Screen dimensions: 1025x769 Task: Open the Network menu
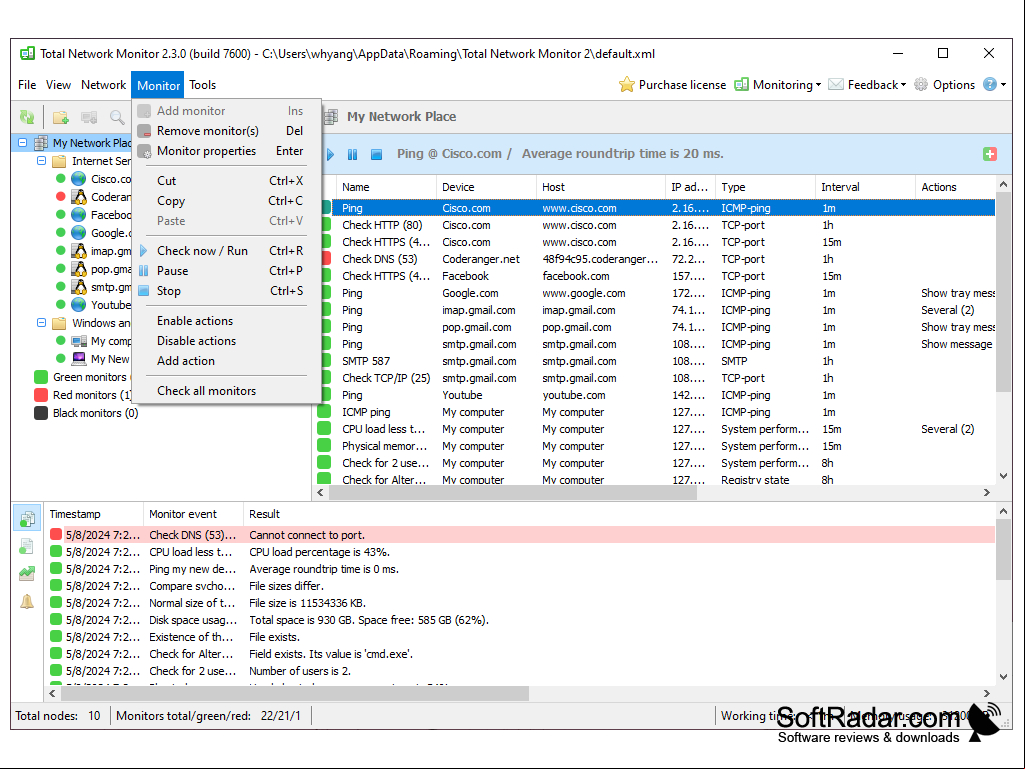103,85
